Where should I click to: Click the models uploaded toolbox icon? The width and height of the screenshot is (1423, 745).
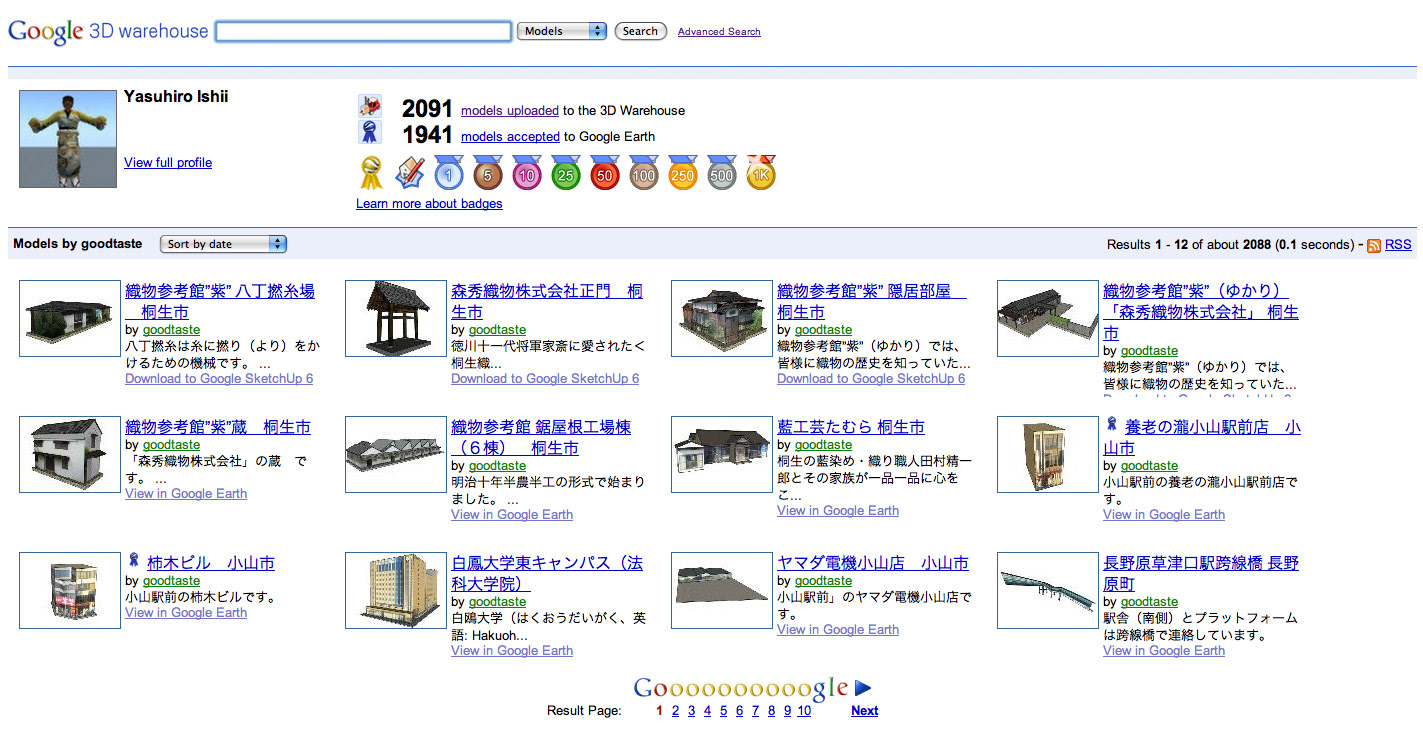(370, 107)
